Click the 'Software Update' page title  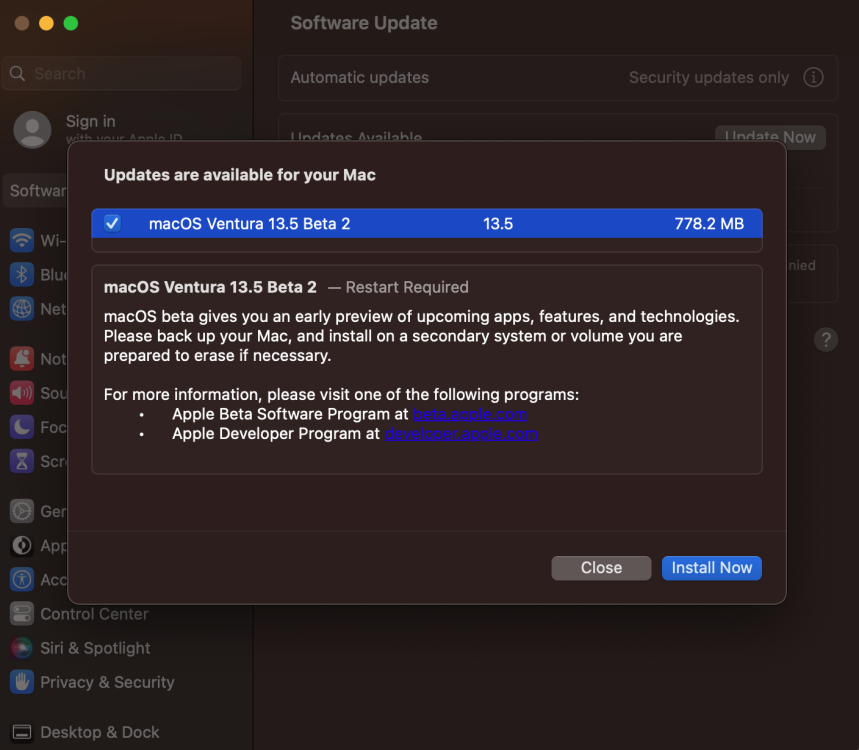(x=364, y=23)
